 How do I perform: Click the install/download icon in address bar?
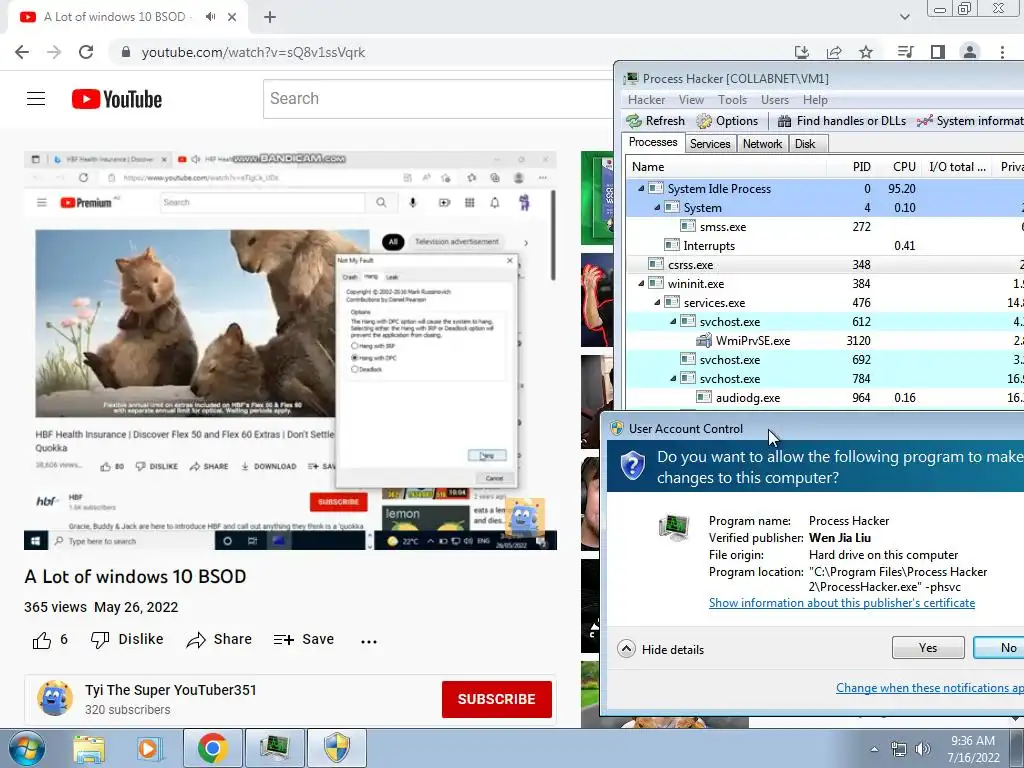click(x=802, y=52)
